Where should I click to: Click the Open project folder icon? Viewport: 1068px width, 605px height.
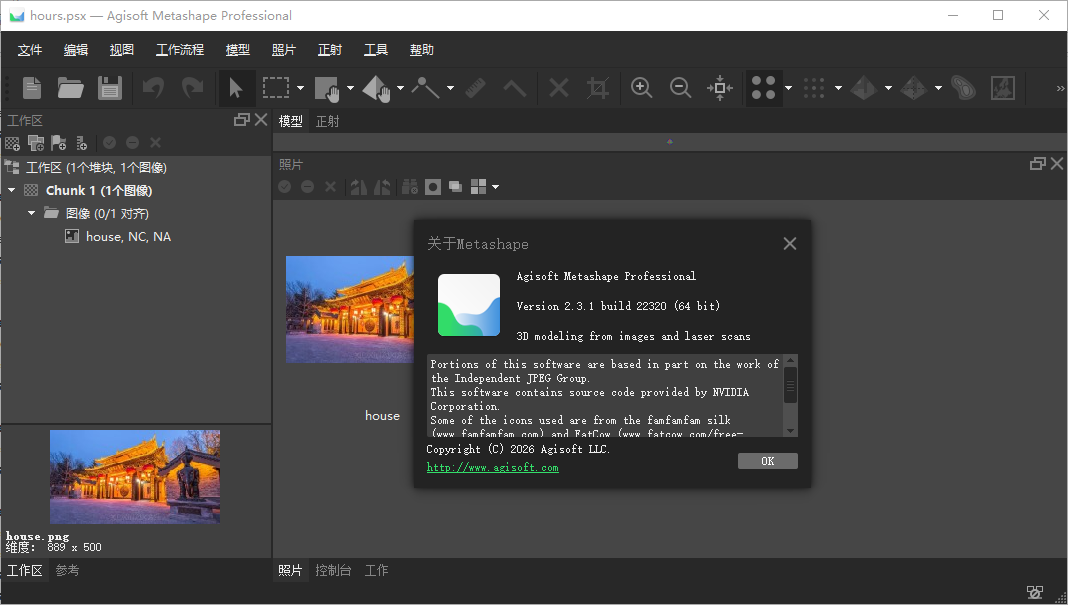click(x=70, y=88)
